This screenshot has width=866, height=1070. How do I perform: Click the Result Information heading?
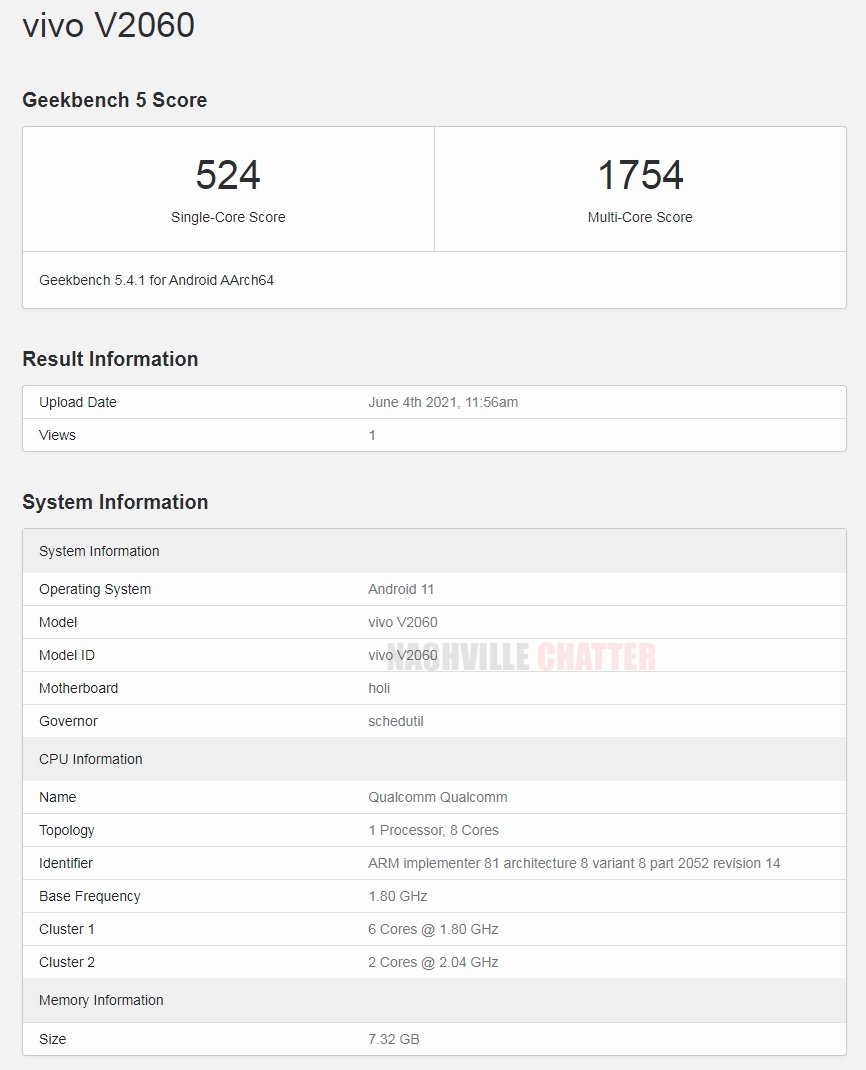(x=110, y=359)
